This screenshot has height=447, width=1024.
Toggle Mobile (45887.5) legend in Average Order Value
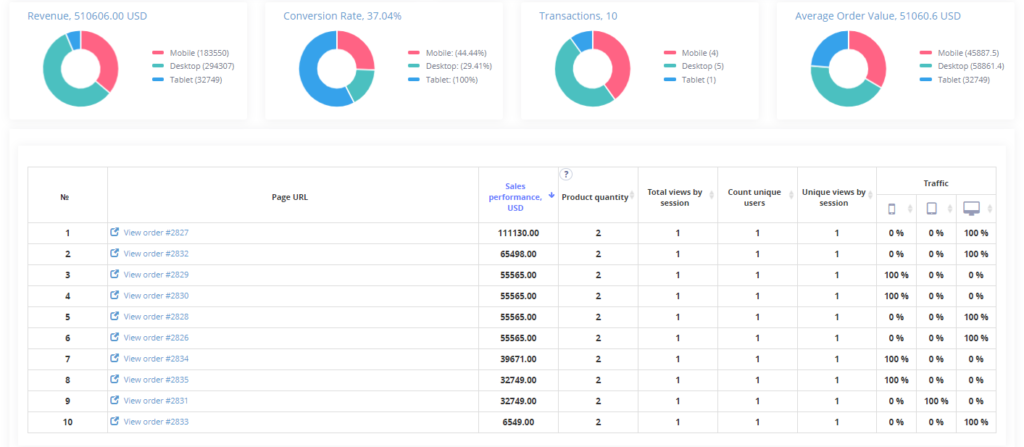pos(959,53)
